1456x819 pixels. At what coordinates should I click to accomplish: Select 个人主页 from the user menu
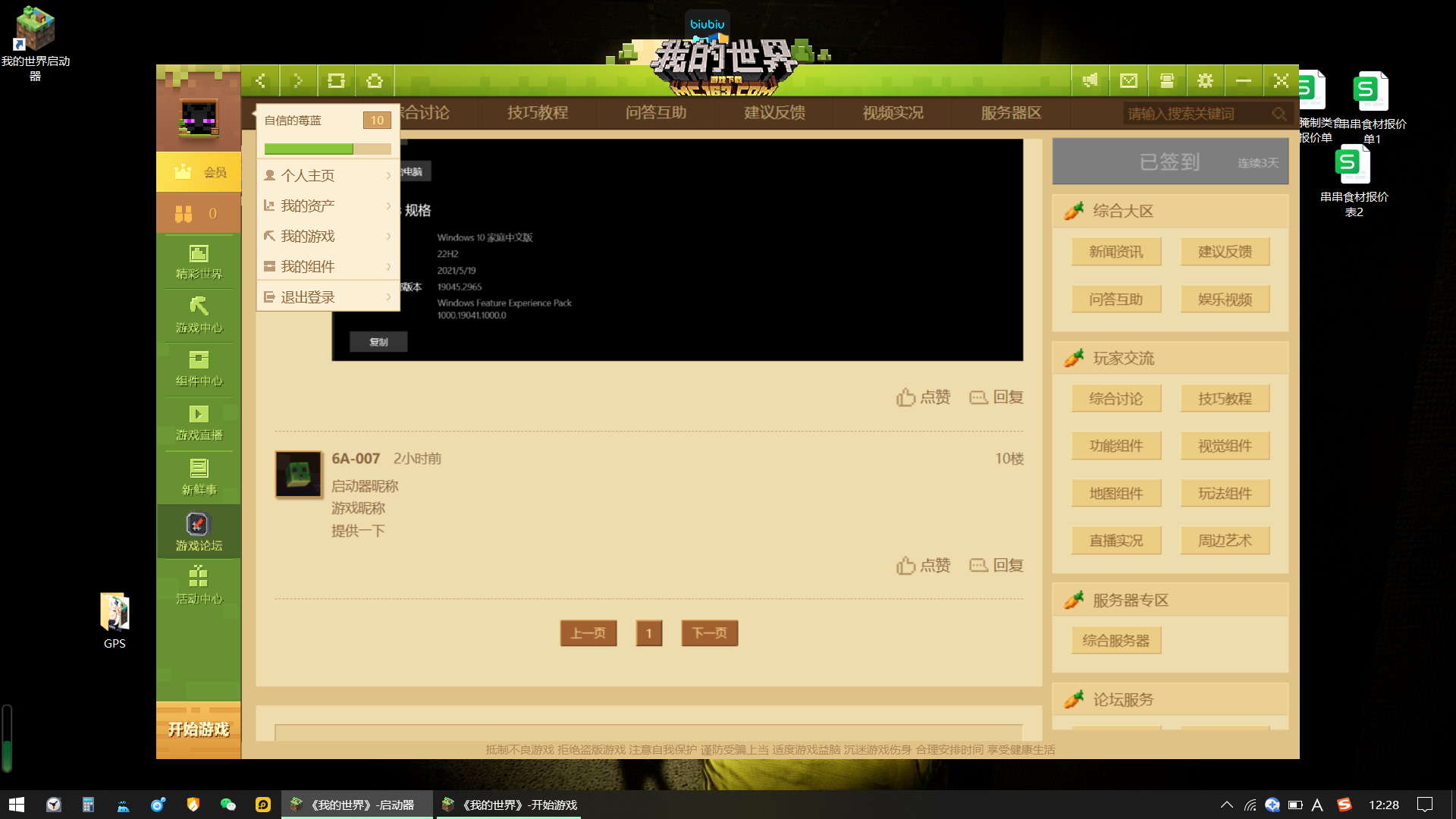(328, 175)
